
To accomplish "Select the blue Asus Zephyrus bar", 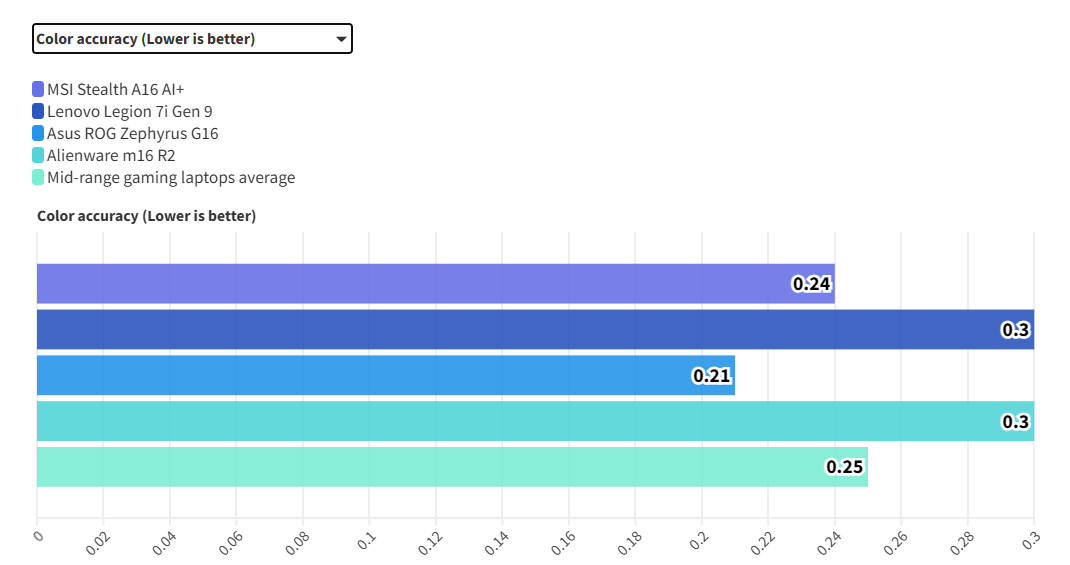I will (x=350, y=375).
